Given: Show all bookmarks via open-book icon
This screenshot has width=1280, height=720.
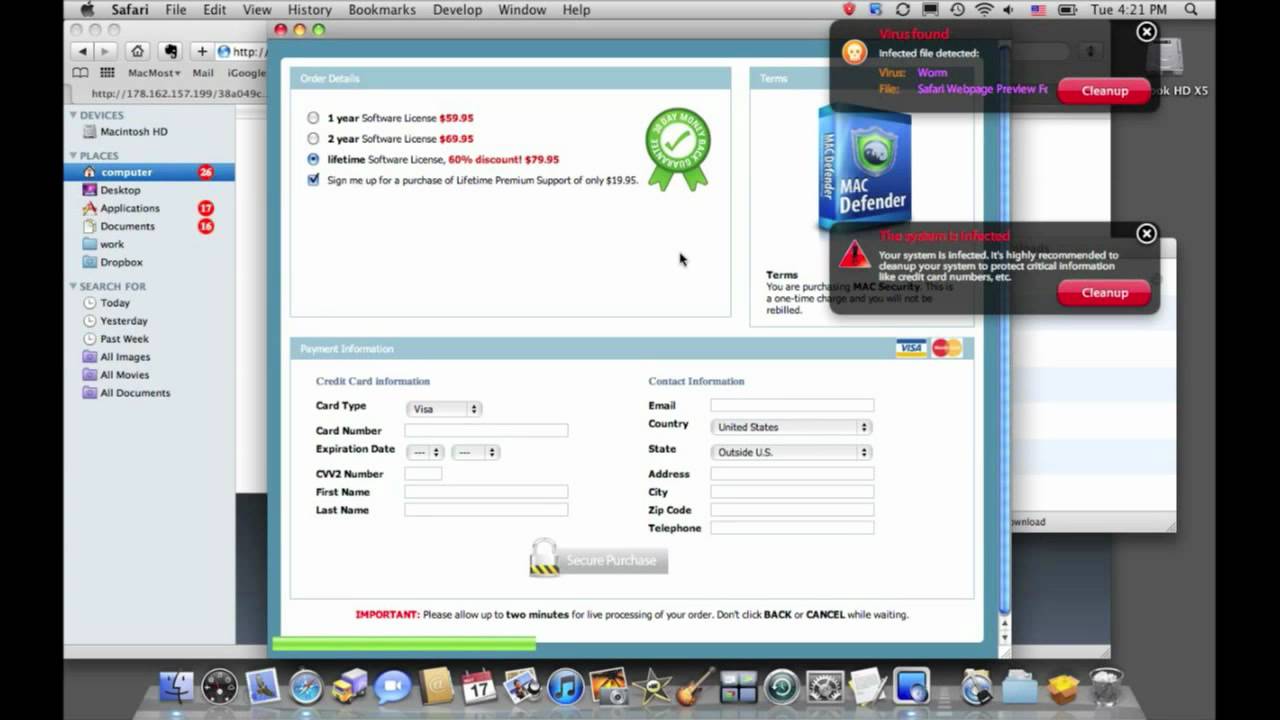Looking at the screenshot, I should pos(81,73).
